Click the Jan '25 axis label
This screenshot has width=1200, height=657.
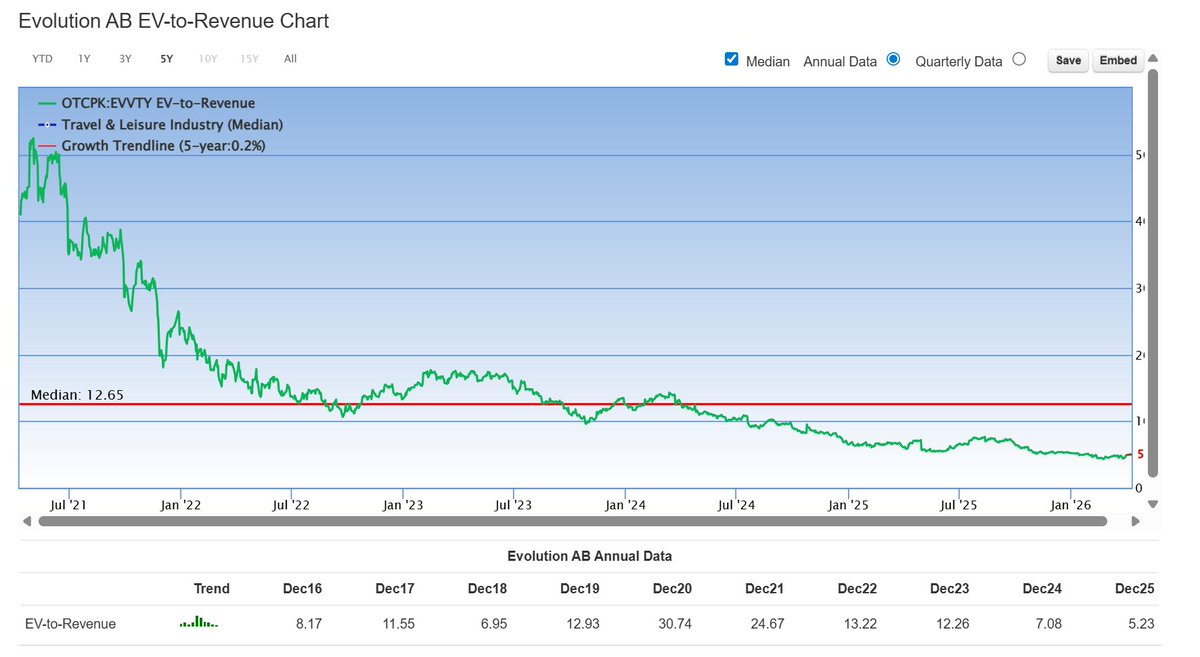[x=848, y=505]
